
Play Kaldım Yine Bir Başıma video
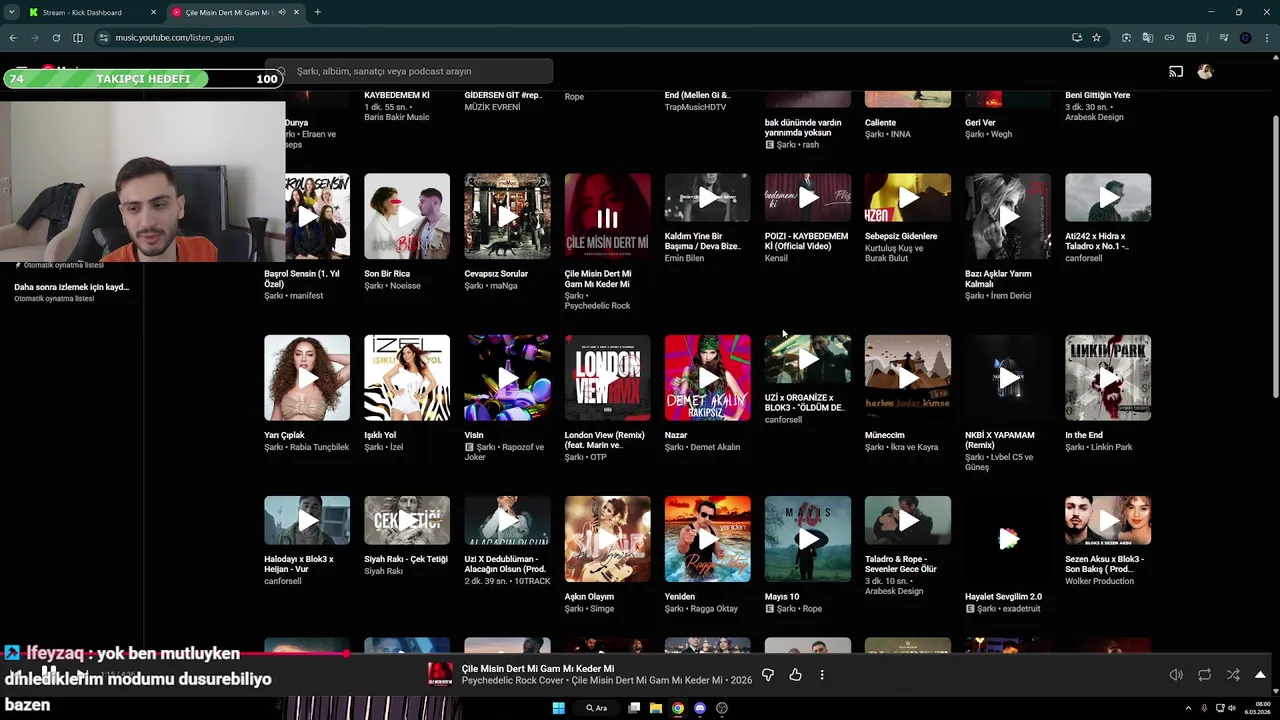[x=707, y=198]
